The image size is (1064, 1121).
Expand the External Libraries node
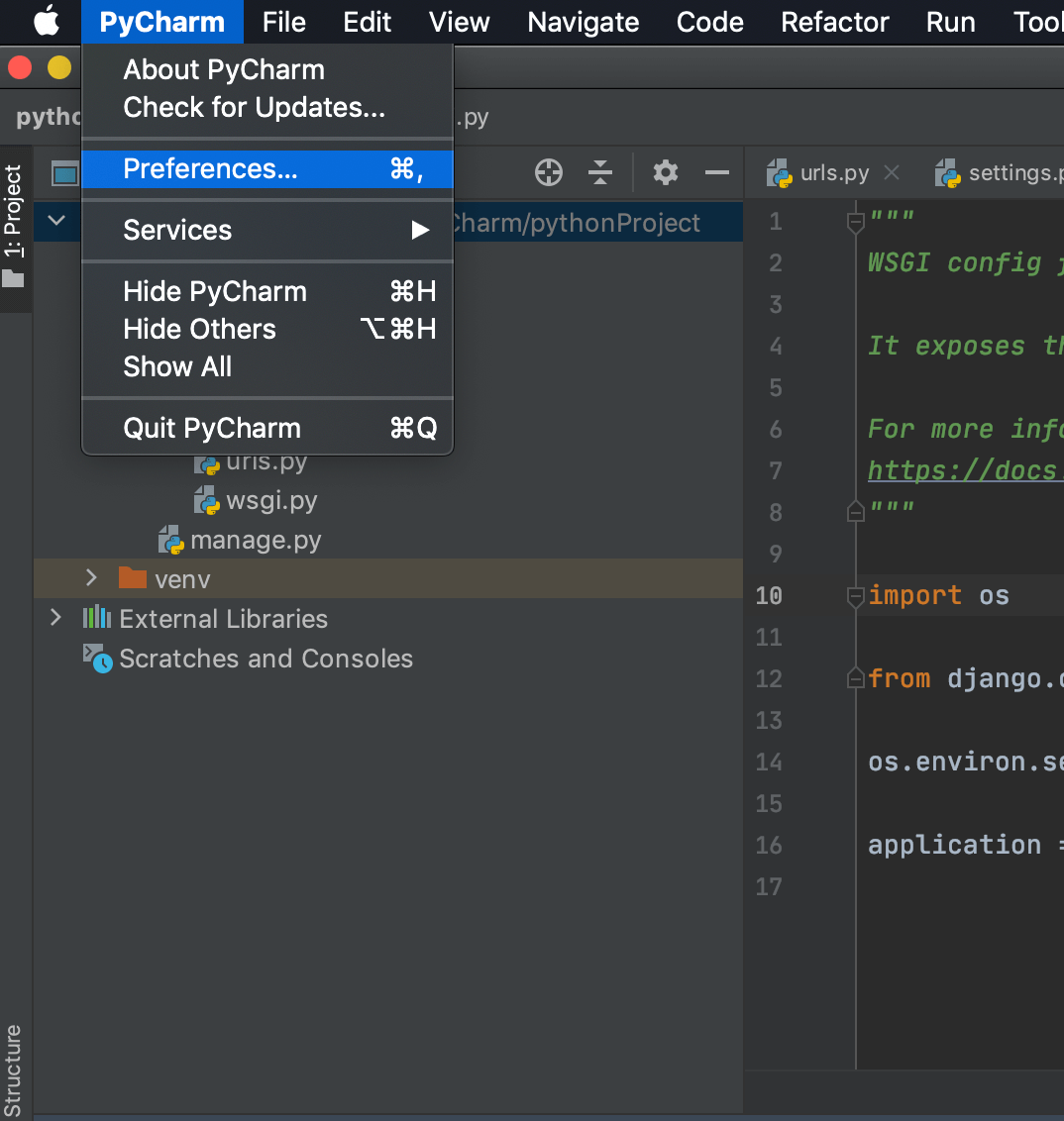[x=56, y=619]
